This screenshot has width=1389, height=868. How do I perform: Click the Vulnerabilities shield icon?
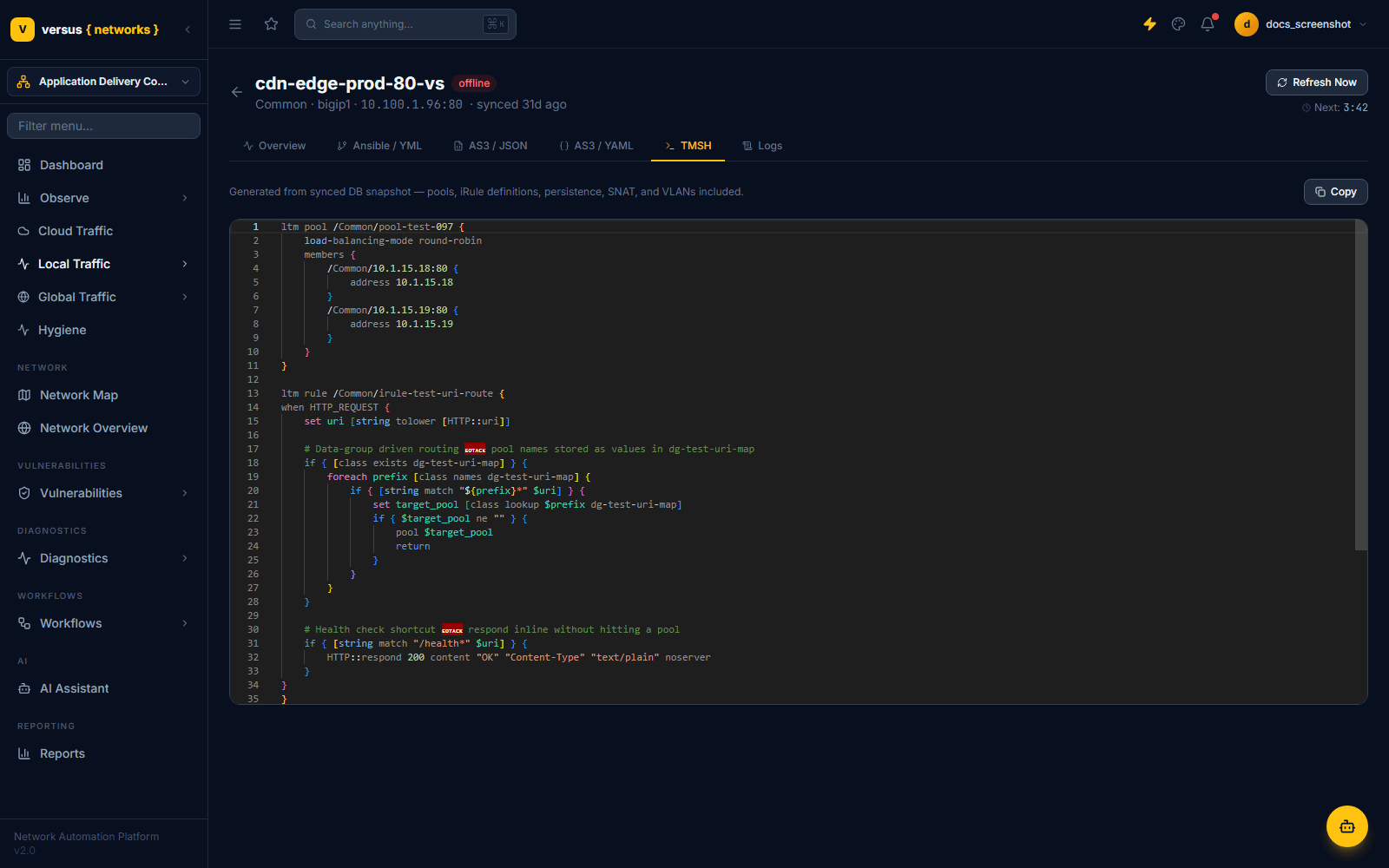pyautogui.click(x=24, y=493)
